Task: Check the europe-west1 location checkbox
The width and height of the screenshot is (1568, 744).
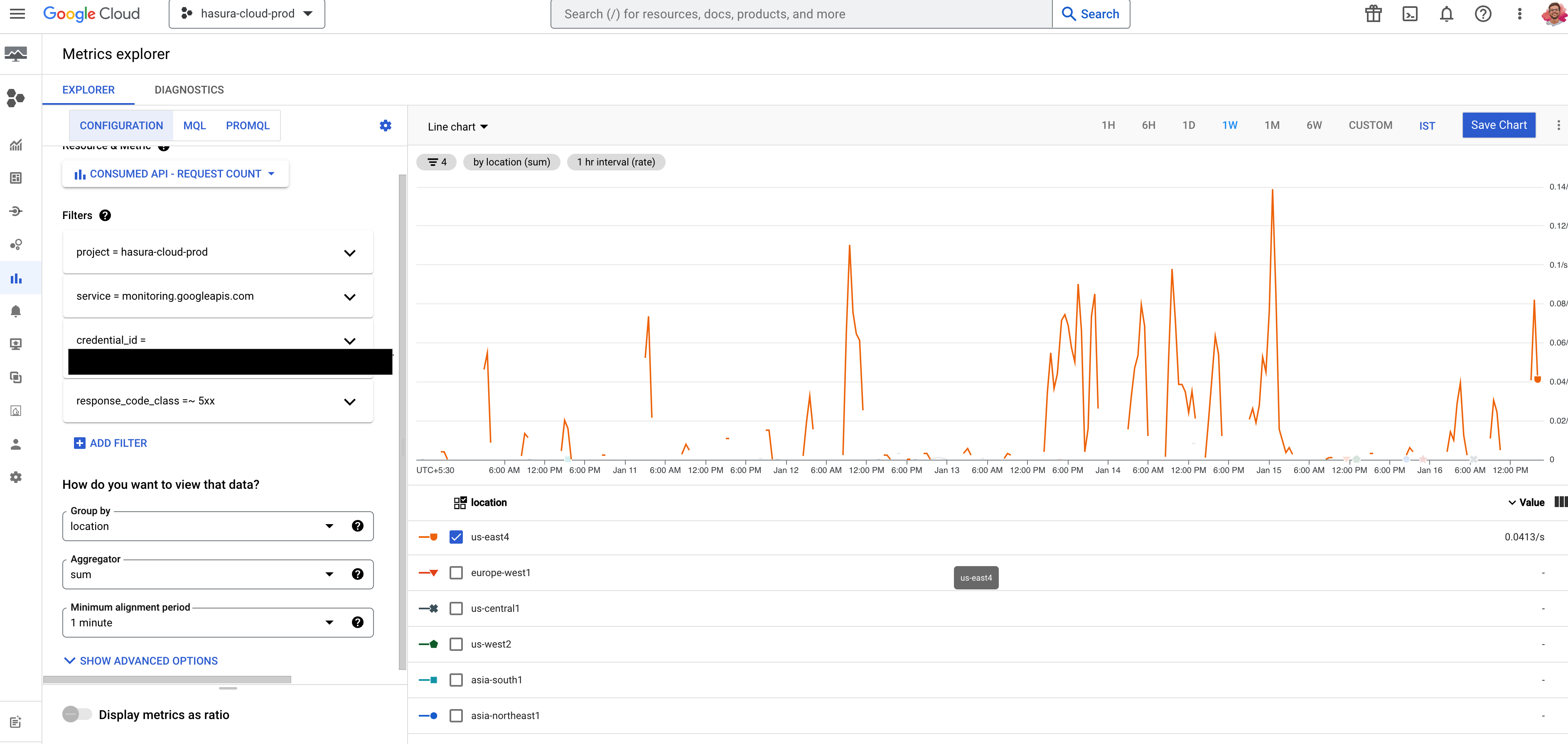Action: (456, 572)
